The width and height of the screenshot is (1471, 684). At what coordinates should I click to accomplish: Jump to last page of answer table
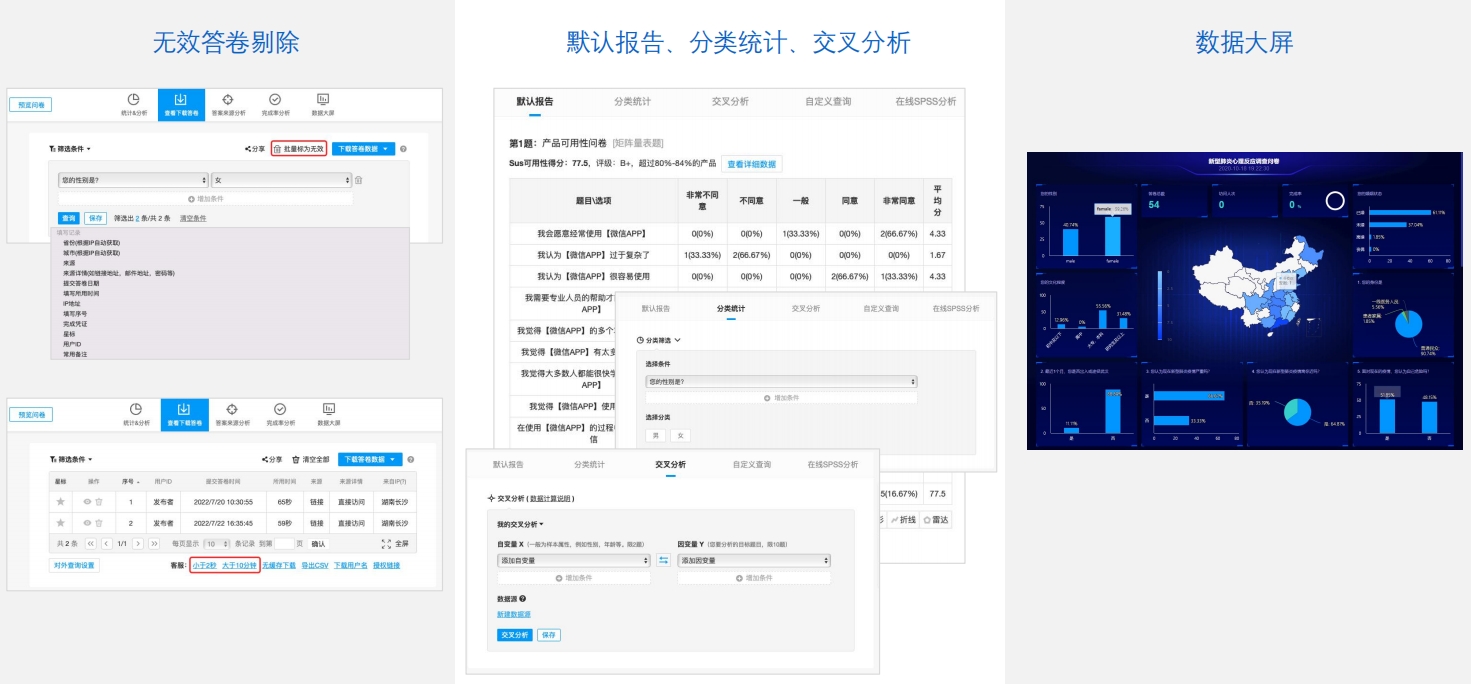pyautogui.click(x=154, y=544)
